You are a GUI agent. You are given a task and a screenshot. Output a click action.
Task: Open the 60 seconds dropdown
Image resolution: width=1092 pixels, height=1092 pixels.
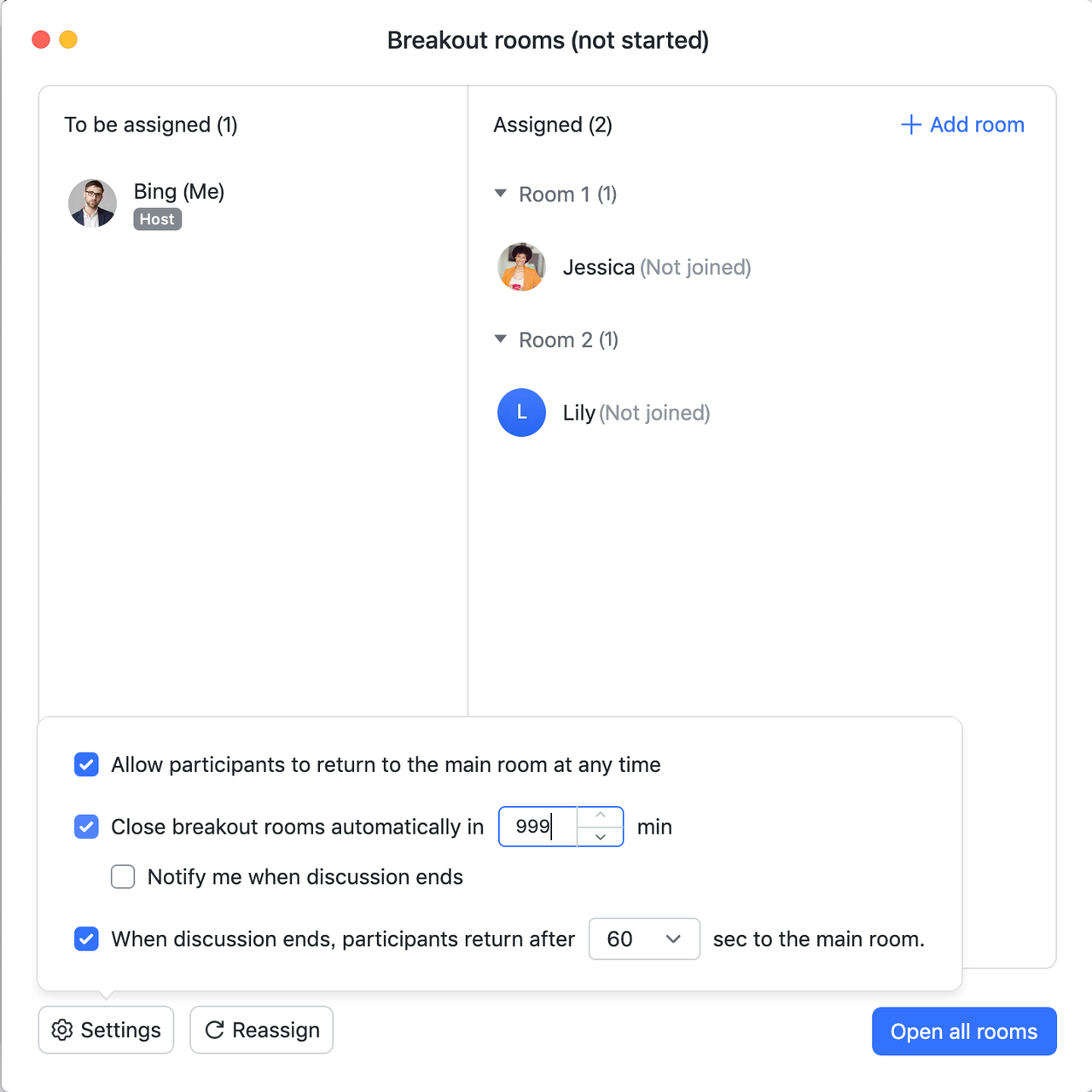coord(644,939)
